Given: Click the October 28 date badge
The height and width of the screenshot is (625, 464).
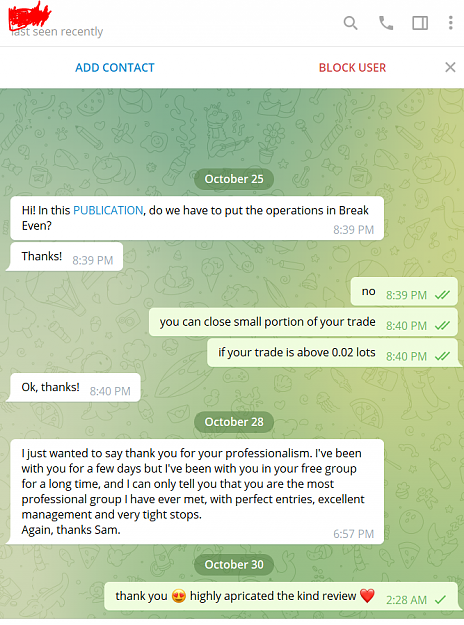Looking at the screenshot, I should [x=234, y=422].
